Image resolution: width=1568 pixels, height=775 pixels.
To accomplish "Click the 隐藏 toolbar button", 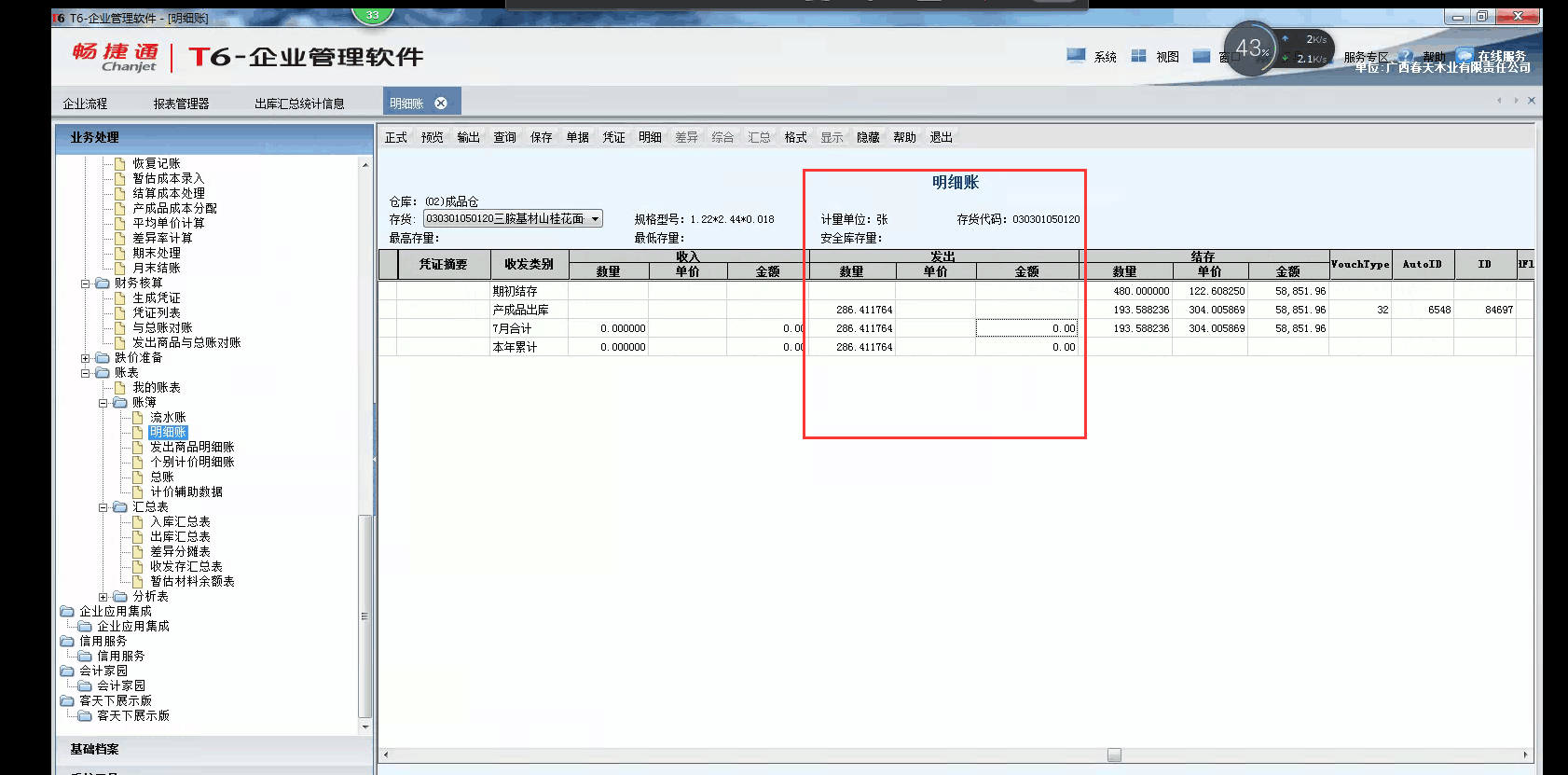I will (869, 137).
